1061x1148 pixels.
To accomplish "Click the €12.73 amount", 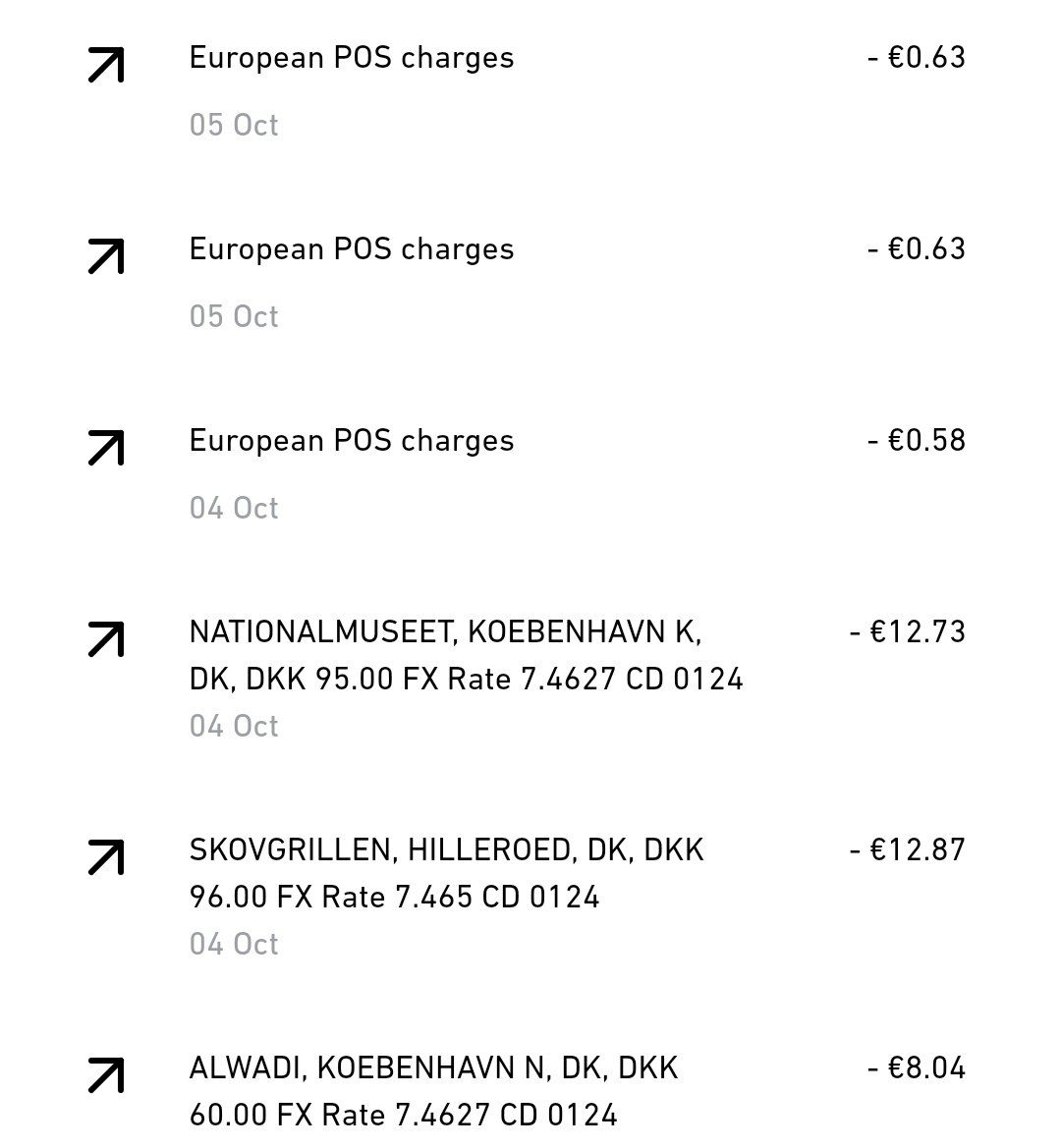I will 907,631.
